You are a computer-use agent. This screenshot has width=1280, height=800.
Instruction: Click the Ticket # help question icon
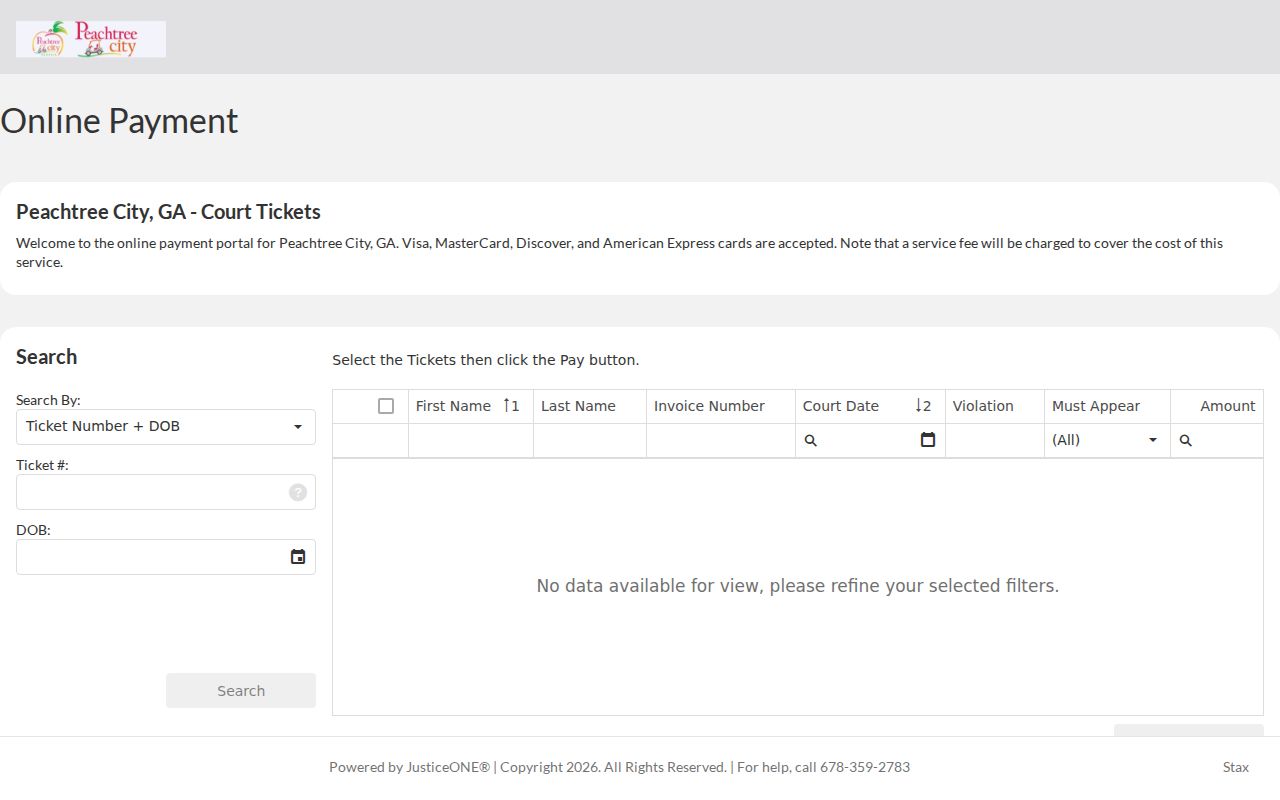point(298,492)
